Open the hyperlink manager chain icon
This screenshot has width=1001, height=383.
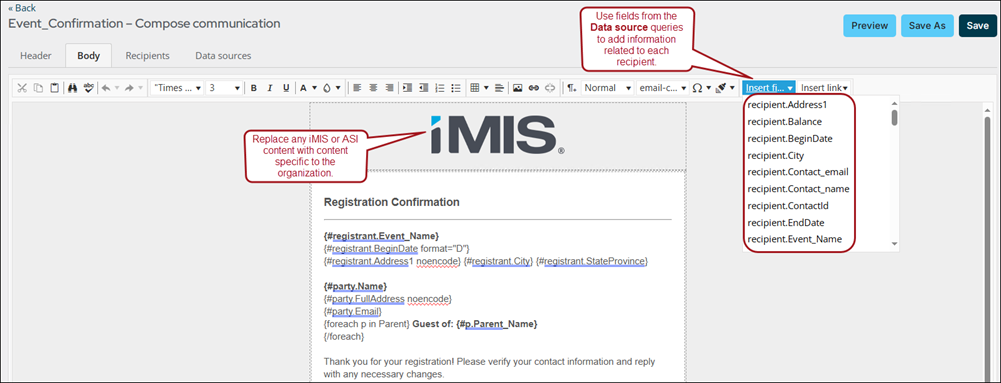(534, 88)
